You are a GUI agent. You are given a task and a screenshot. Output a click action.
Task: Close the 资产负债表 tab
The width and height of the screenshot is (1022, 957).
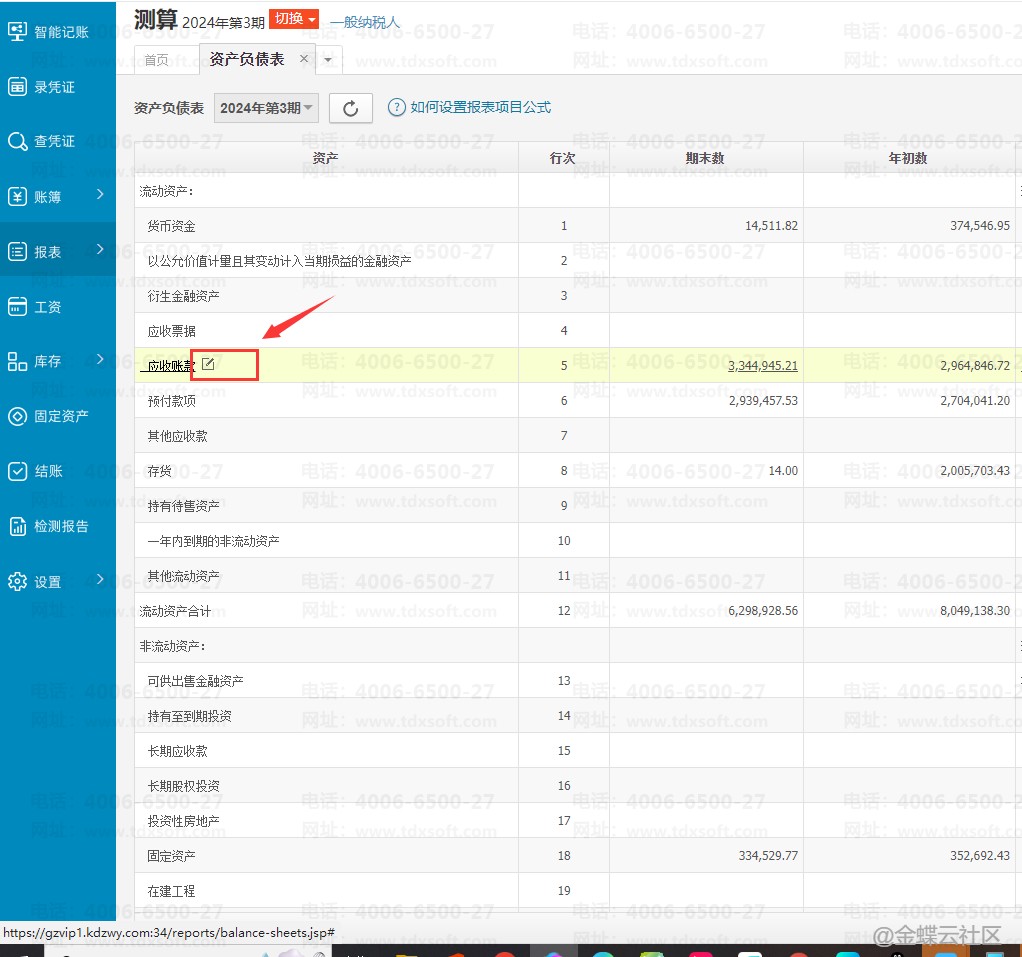(x=305, y=59)
